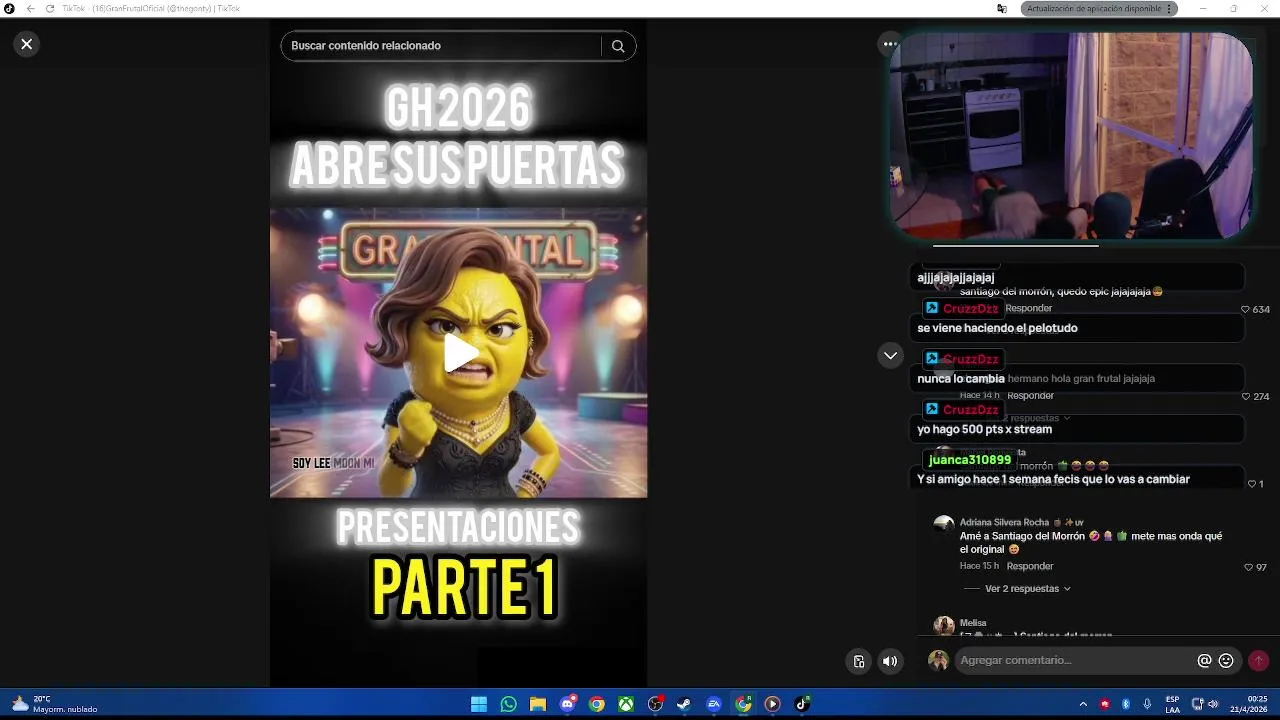The image size is (1280, 720).
Task: Open File Explorer from the taskbar
Action: pos(538,704)
